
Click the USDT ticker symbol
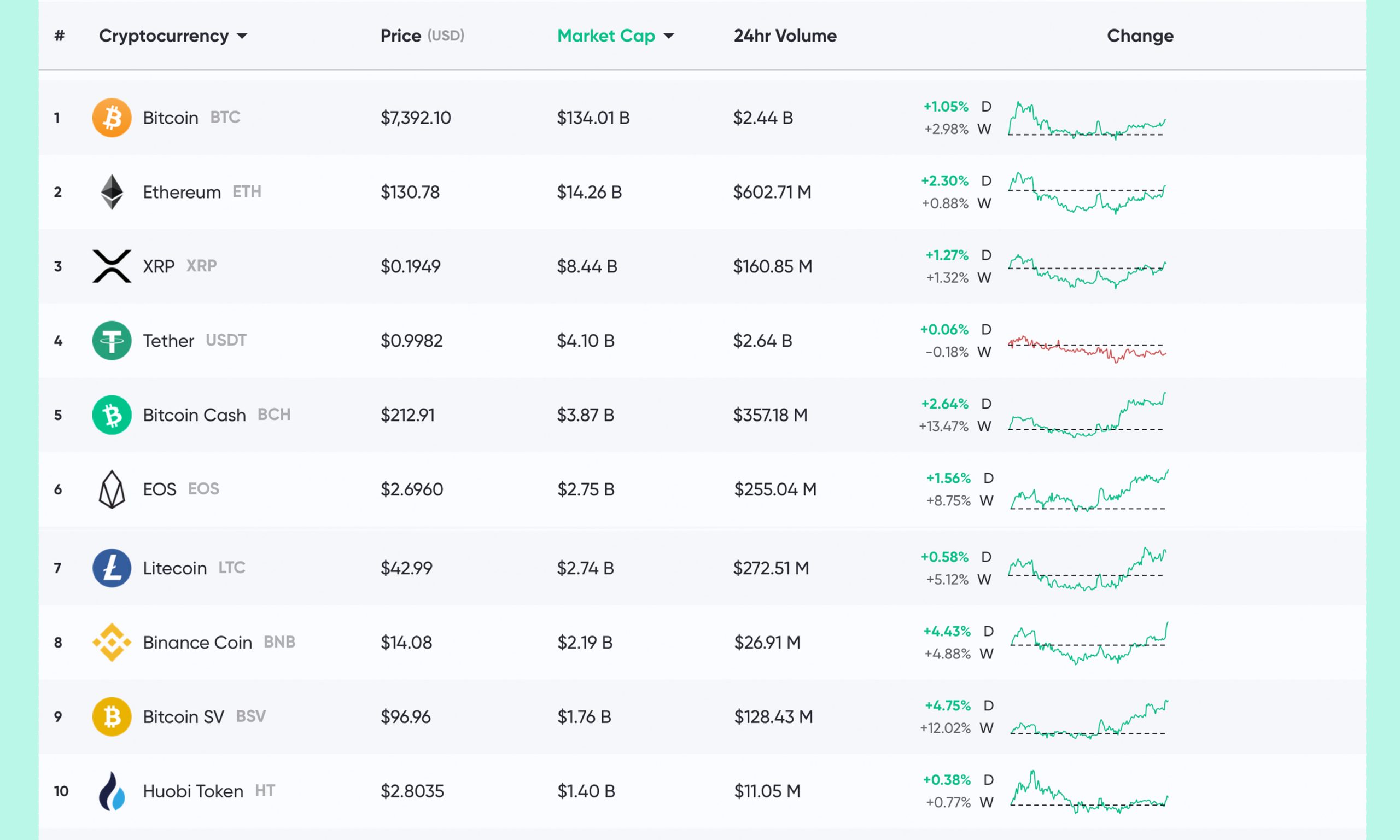(x=226, y=340)
